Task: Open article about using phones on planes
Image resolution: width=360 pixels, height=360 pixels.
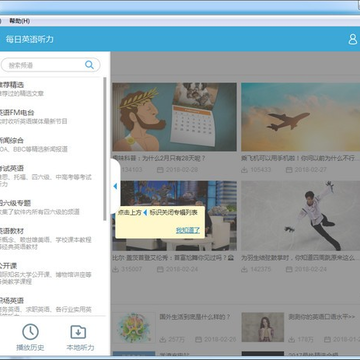Action: pos(300,158)
